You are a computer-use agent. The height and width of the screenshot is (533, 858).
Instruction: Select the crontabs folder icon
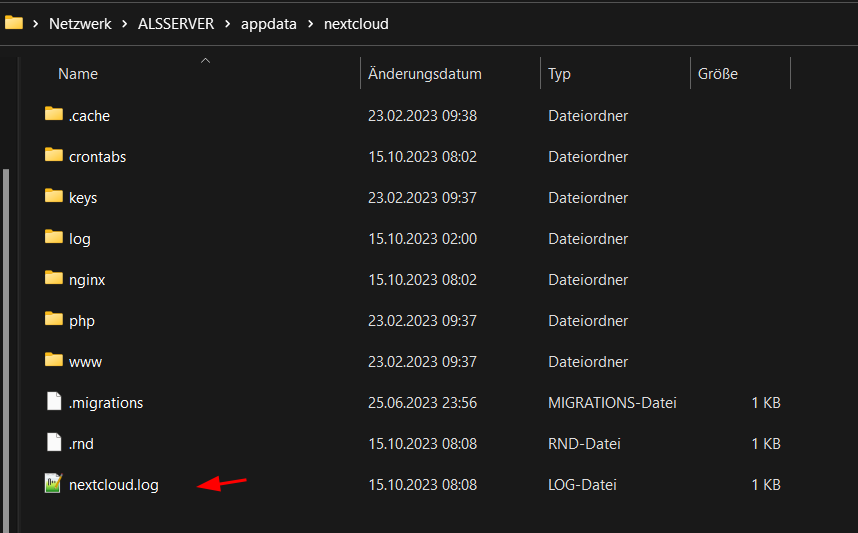(x=54, y=155)
